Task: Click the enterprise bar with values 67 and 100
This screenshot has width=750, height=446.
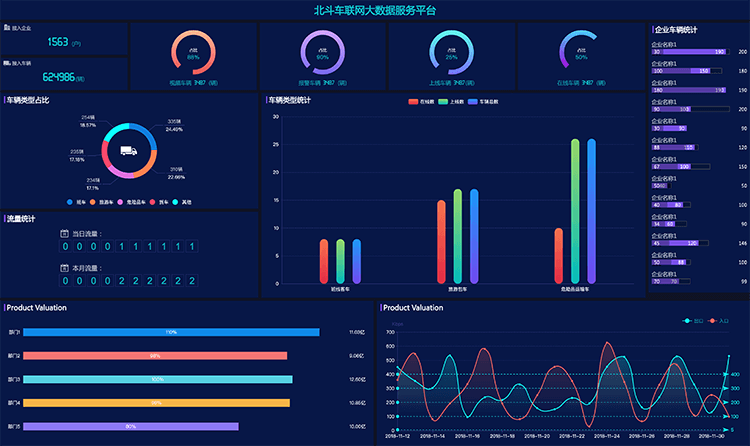Action: 681,167
